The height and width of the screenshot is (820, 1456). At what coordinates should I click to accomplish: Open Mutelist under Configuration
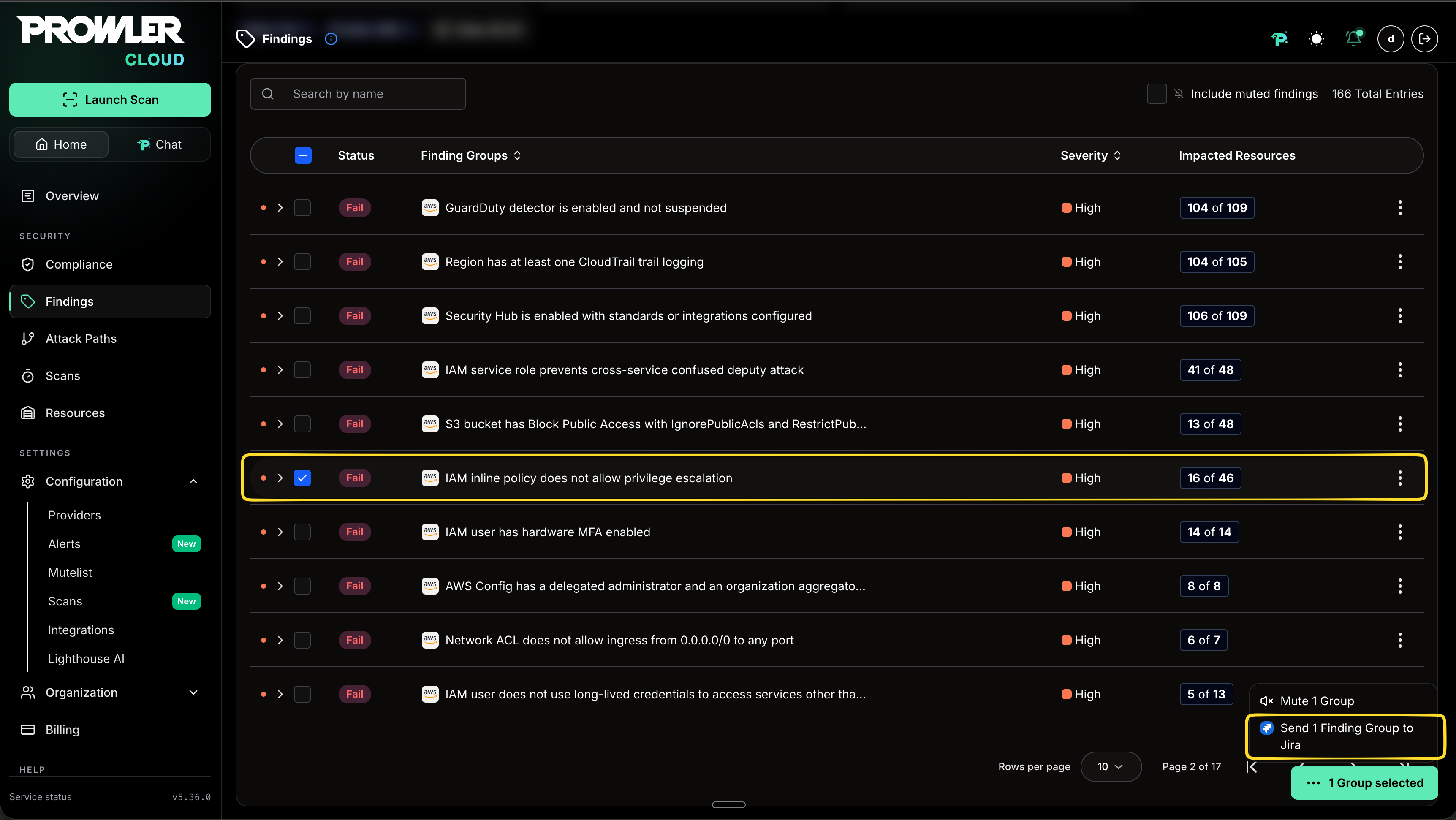pos(70,573)
